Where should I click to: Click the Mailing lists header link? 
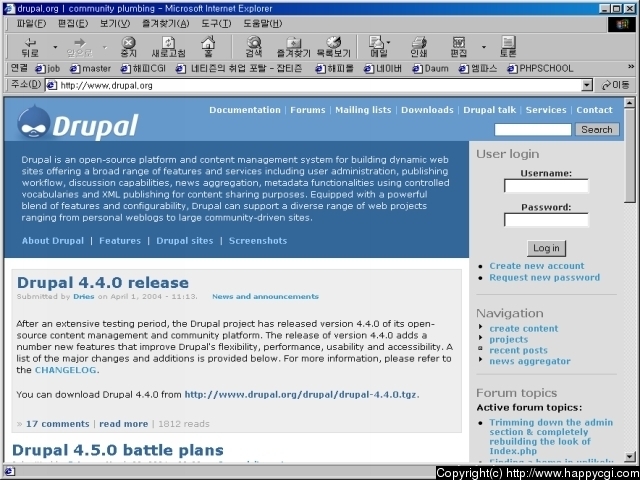[363, 110]
